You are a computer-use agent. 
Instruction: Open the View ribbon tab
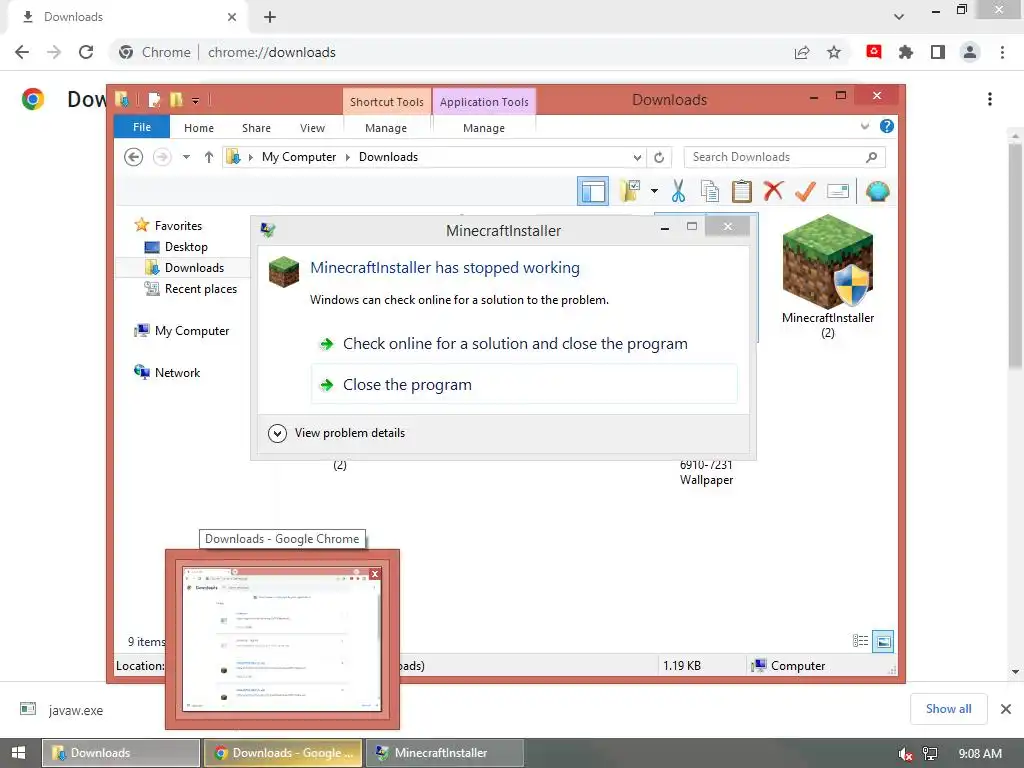point(312,128)
